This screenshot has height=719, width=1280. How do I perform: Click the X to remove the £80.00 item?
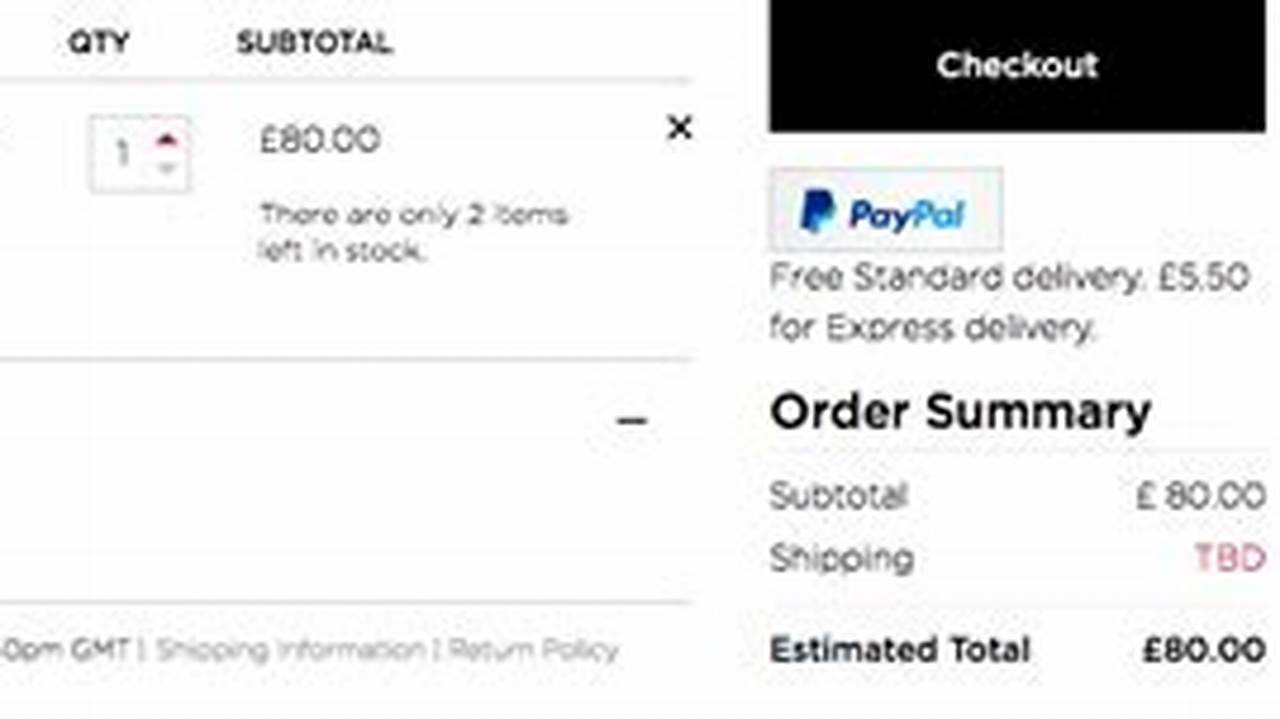(680, 129)
